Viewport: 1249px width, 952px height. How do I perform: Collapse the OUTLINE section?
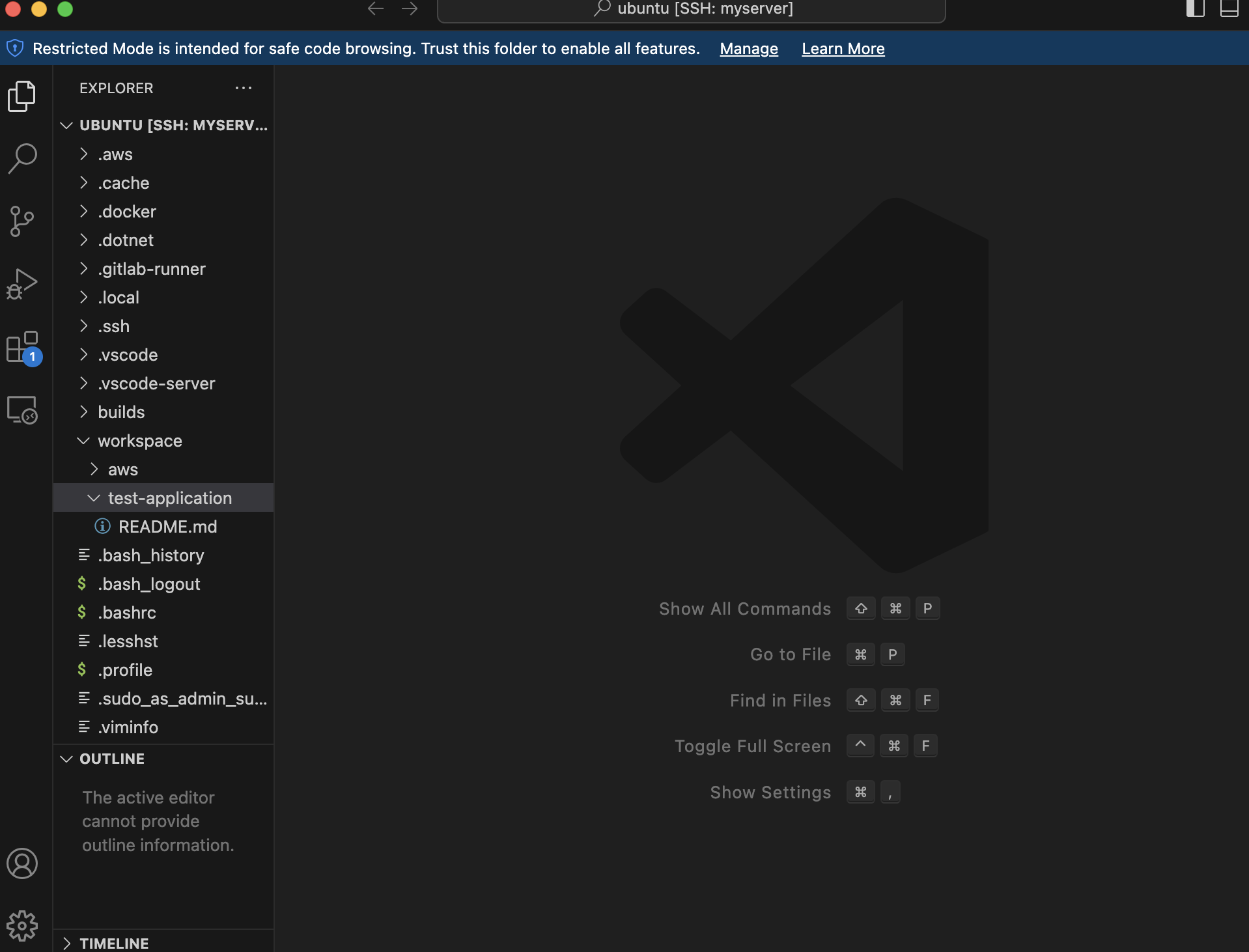(66, 759)
